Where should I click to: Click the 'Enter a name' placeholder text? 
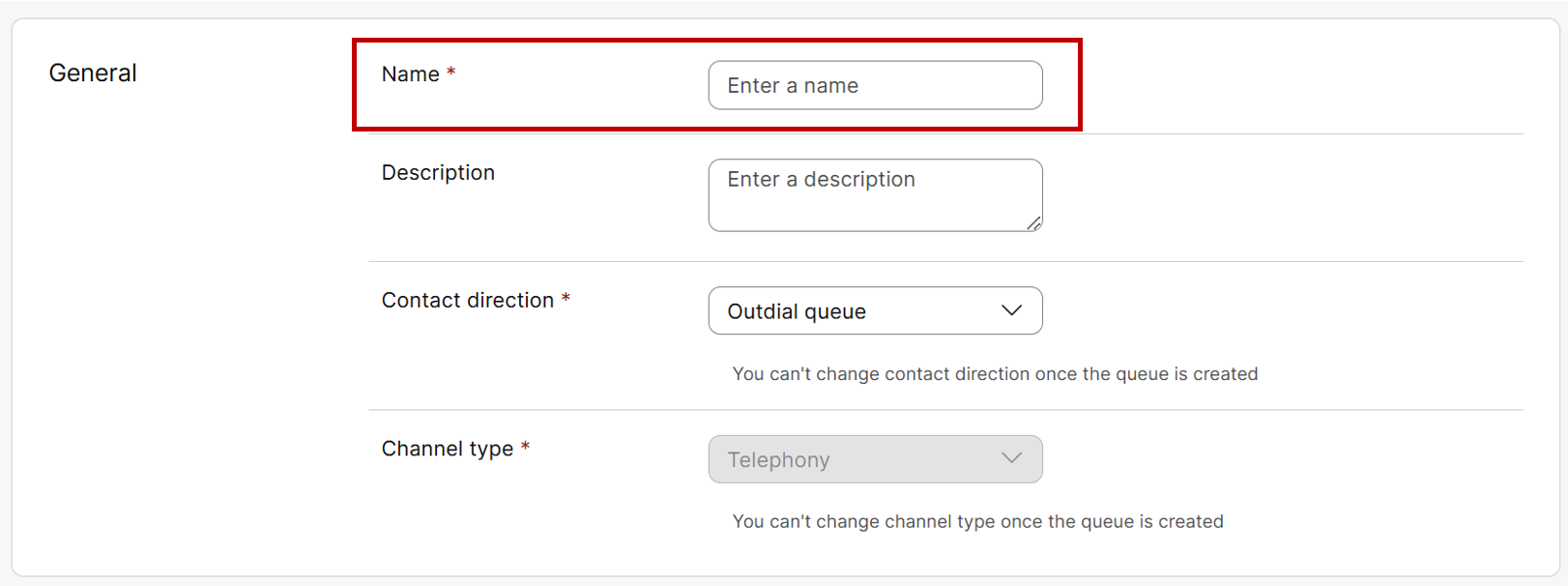click(793, 86)
